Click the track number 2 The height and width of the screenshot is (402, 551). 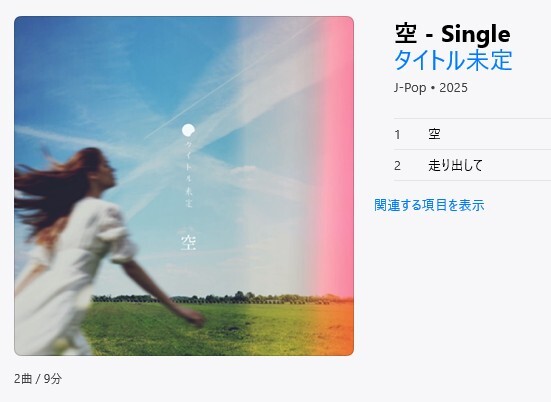coord(397,166)
